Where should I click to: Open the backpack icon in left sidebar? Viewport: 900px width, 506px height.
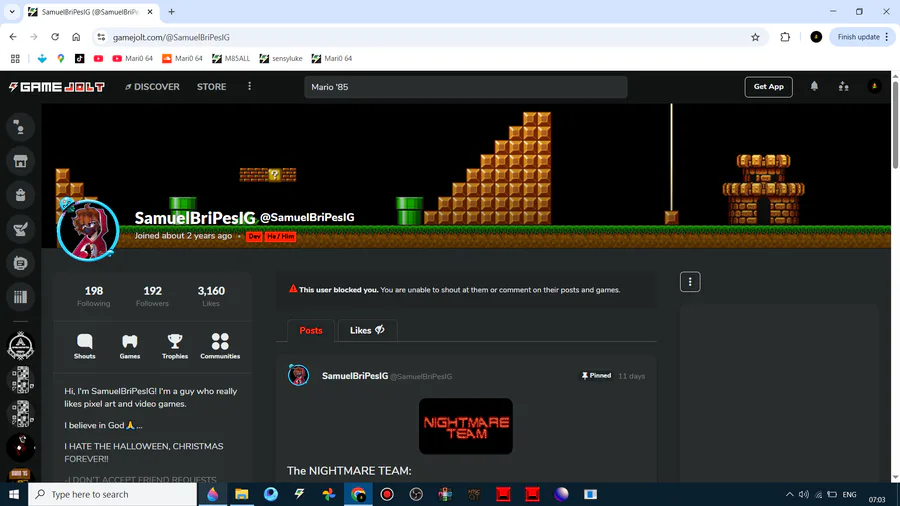pyautogui.click(x=20, y=195)
